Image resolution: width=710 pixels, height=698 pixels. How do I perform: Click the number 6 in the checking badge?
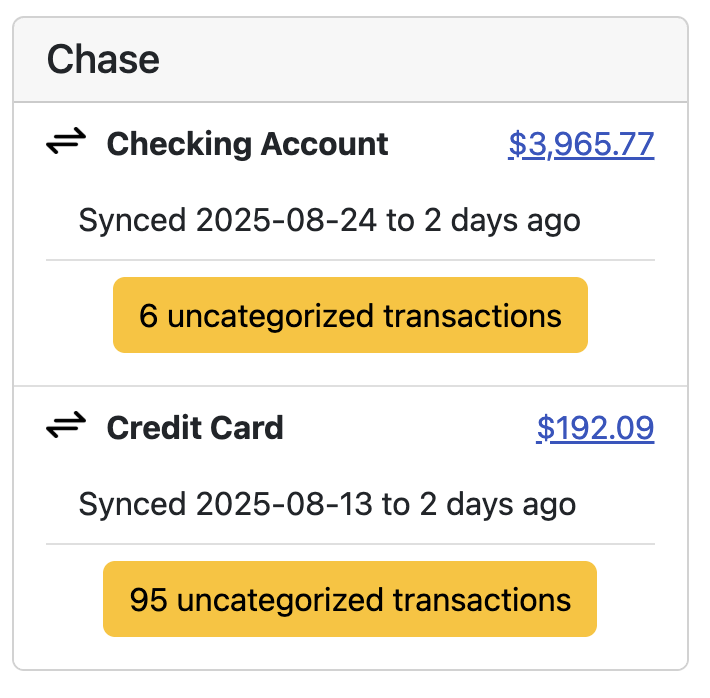point(149,317)
